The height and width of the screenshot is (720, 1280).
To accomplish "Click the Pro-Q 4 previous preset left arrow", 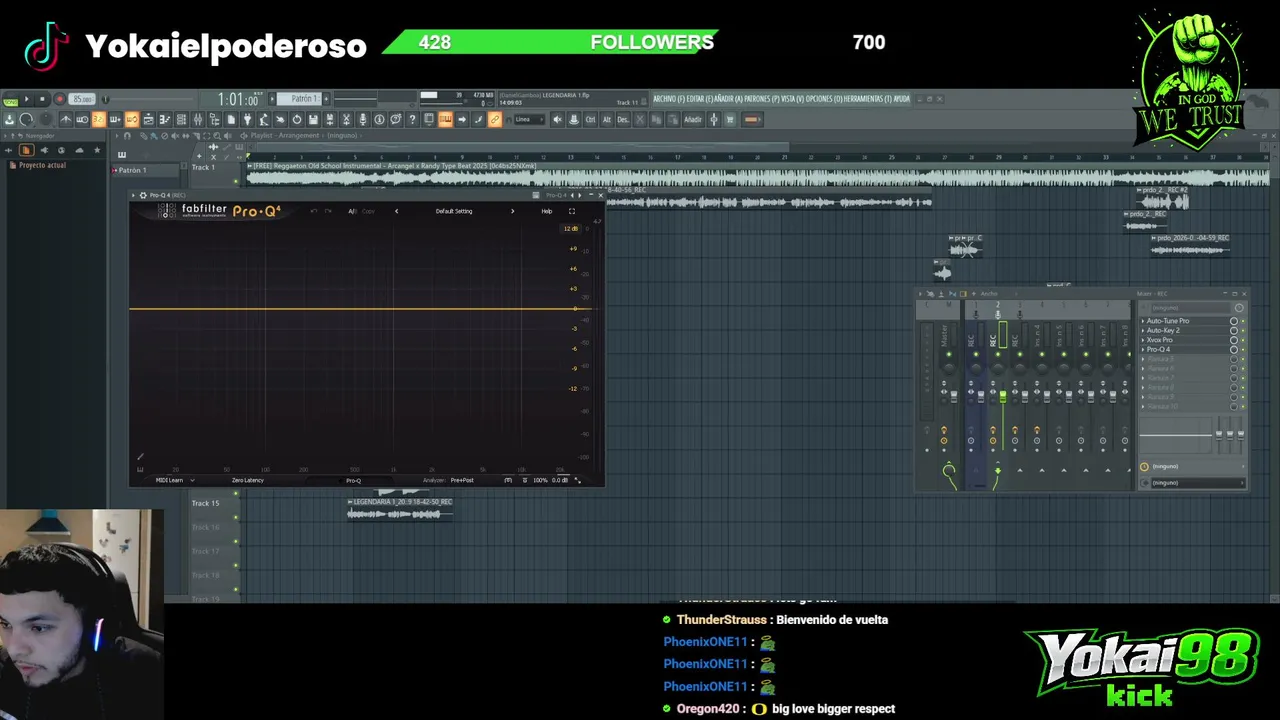I will pos(396,211).
